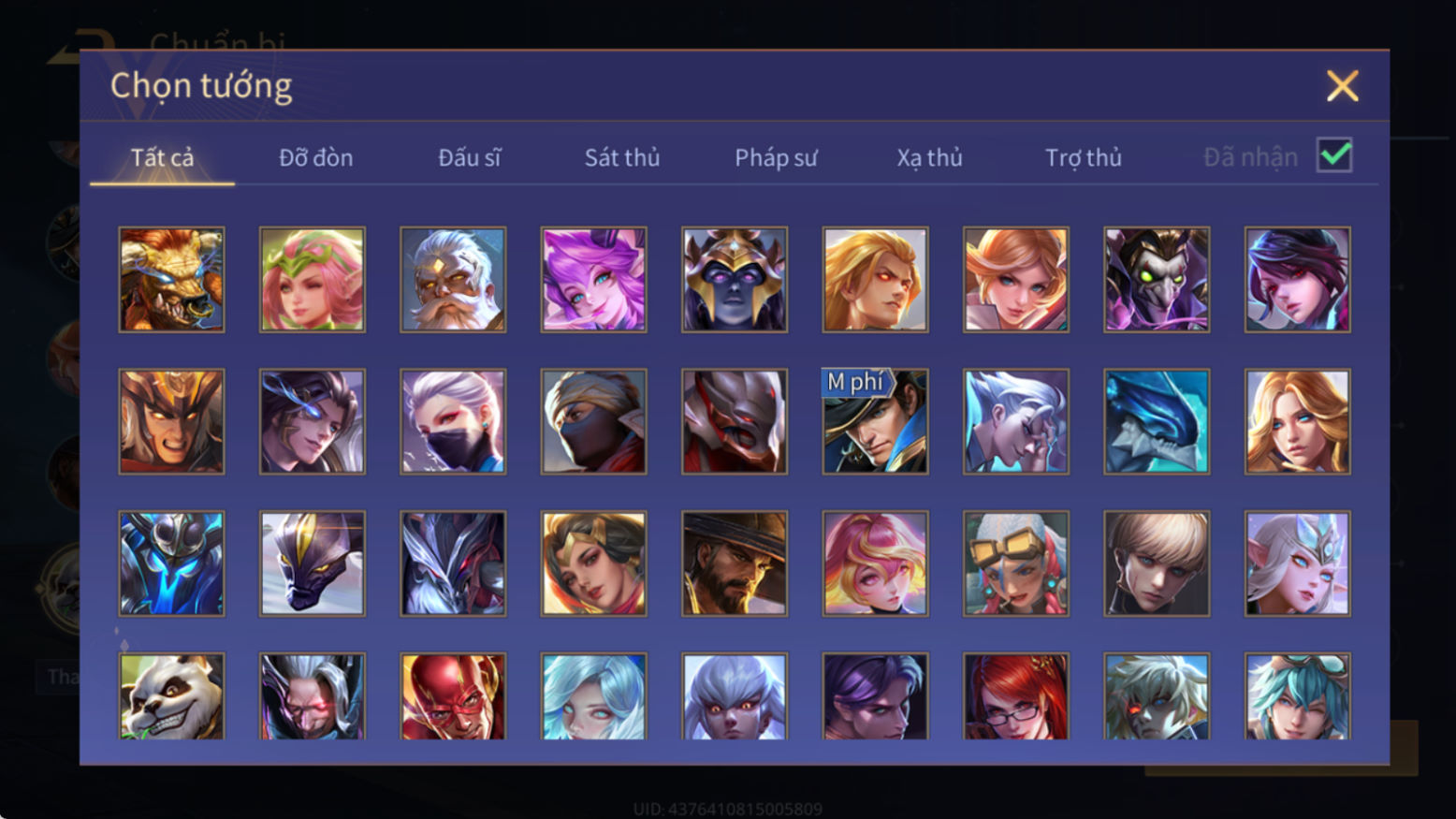Select the Tất cả tab
This screenshot has width=1456, height=819.
[162, 157]
